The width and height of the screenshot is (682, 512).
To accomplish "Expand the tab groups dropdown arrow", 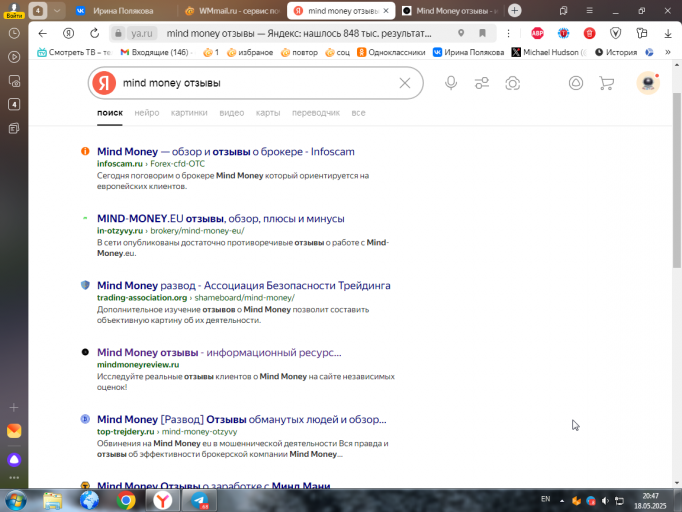I will click(57, 10).
